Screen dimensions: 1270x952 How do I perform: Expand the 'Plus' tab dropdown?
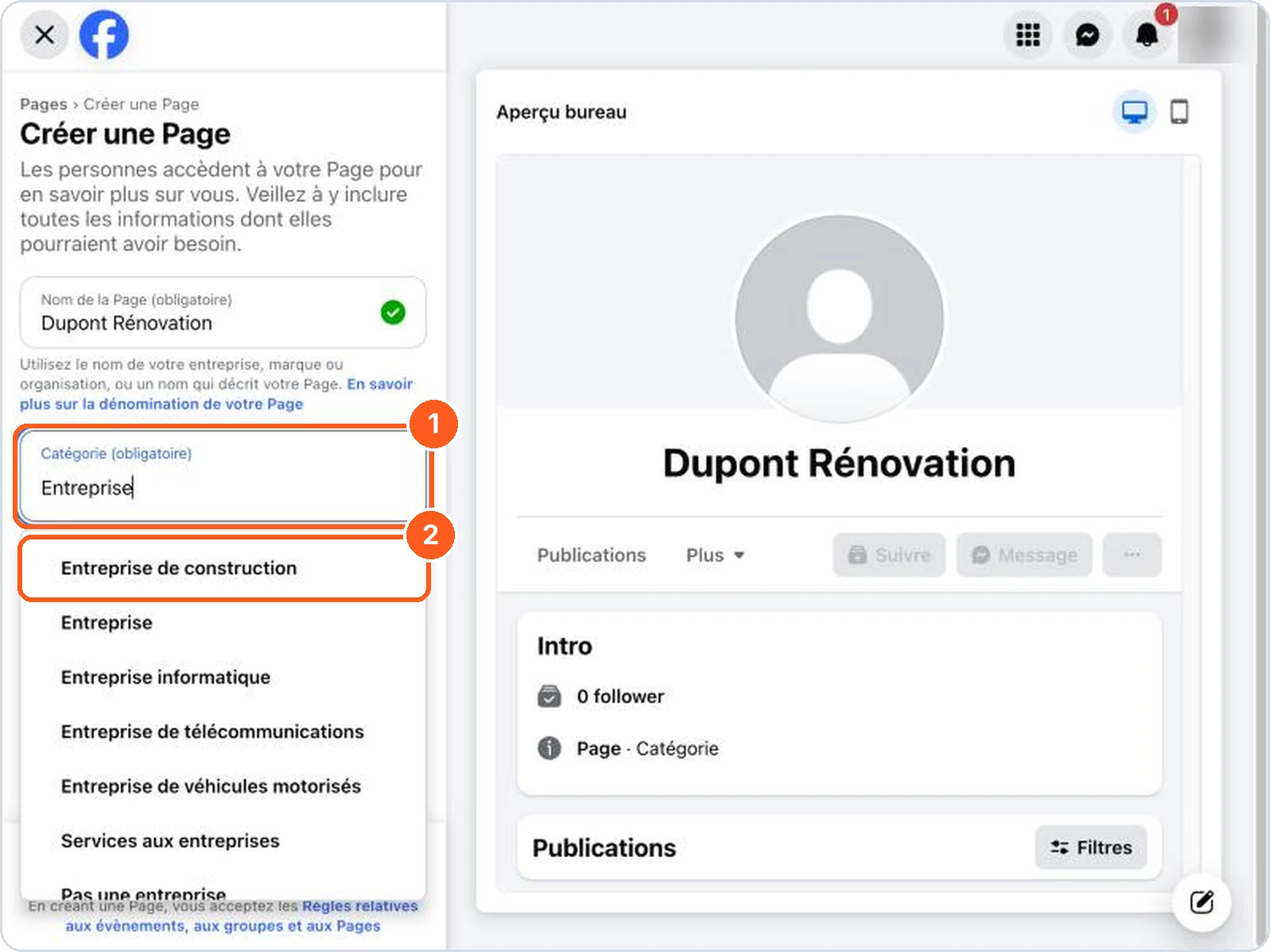(715, 555)
